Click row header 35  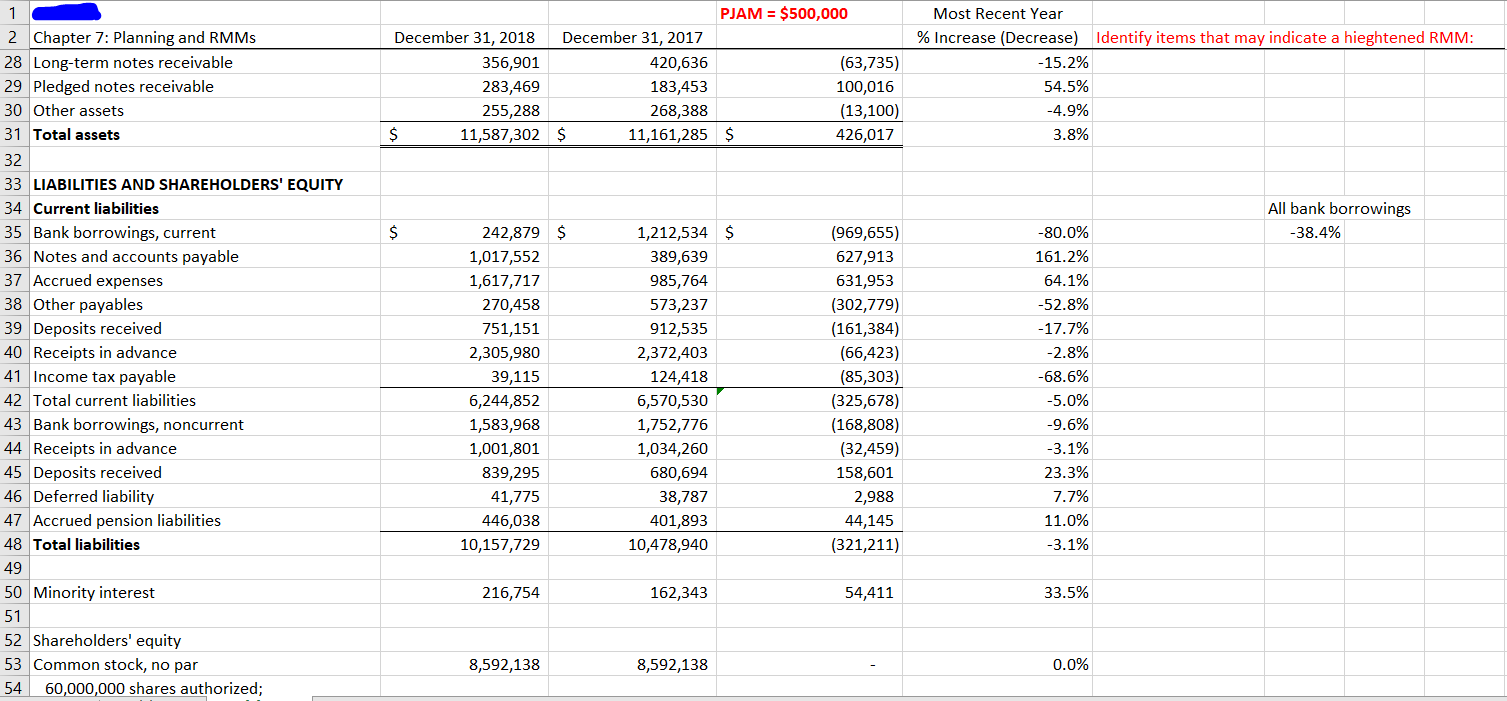click(x=13, y=232)
